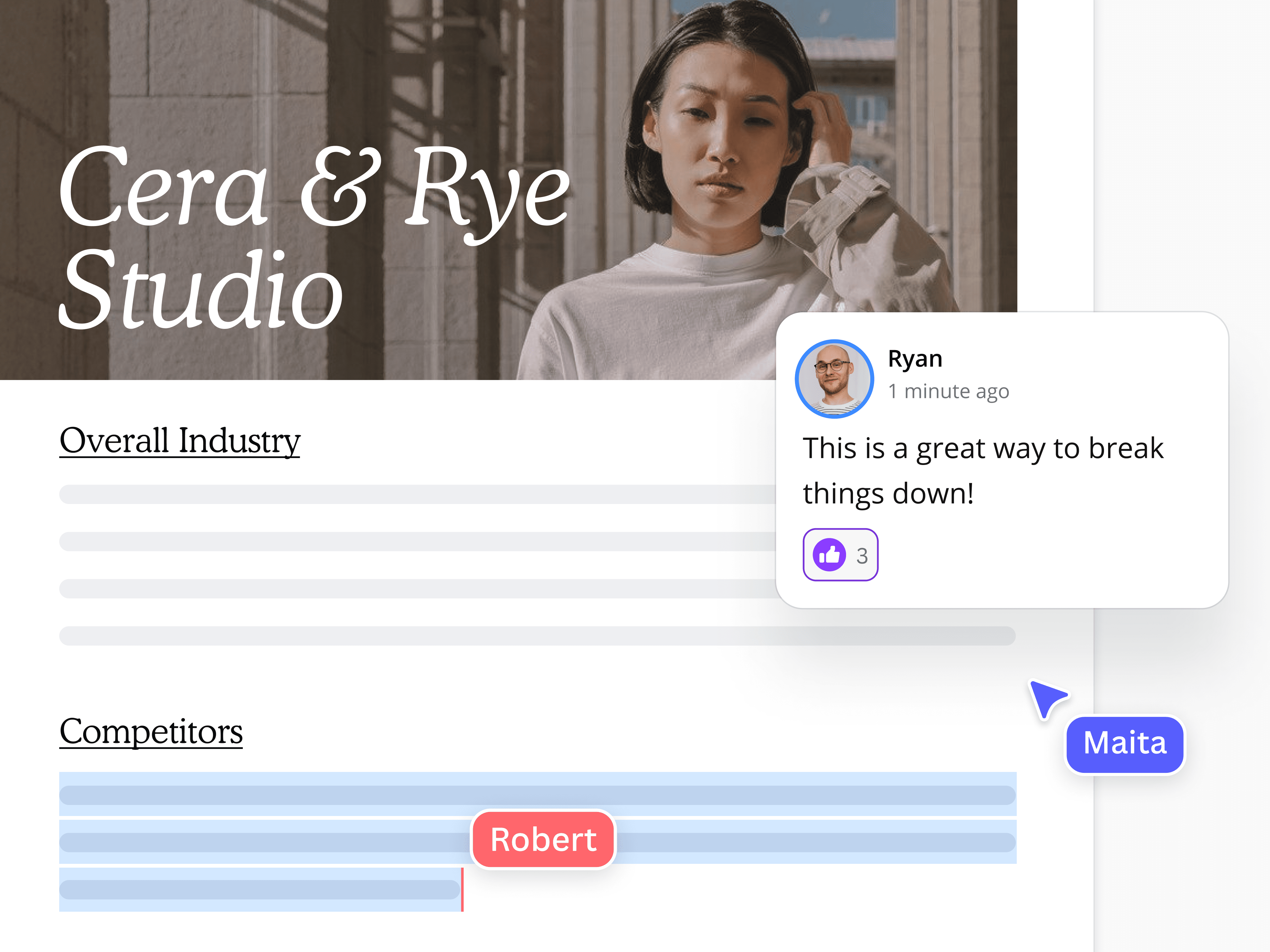Click the Competitors heading

151,732
